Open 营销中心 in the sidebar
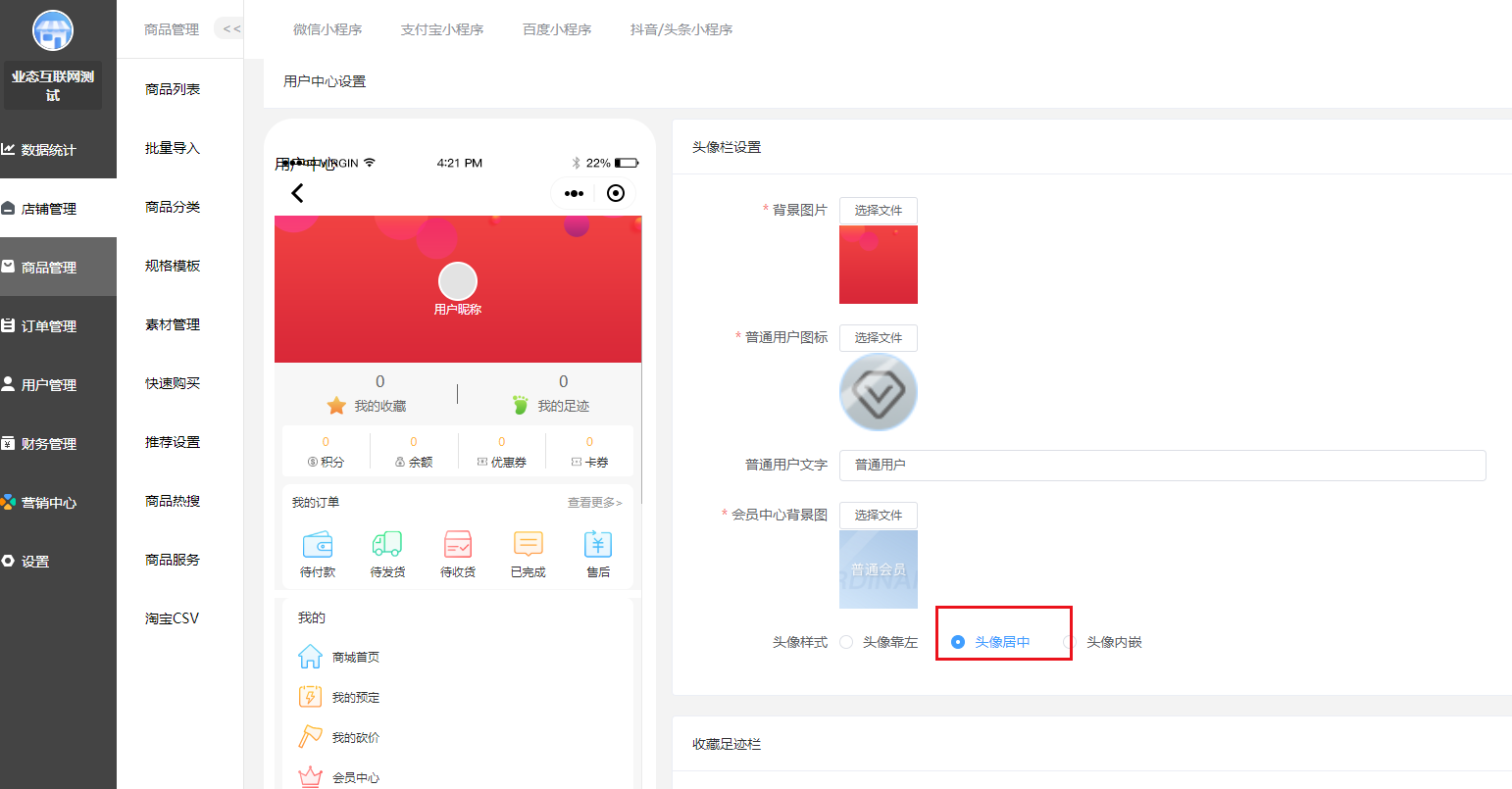Screen dimensions: 1512x789 point(58,503)
